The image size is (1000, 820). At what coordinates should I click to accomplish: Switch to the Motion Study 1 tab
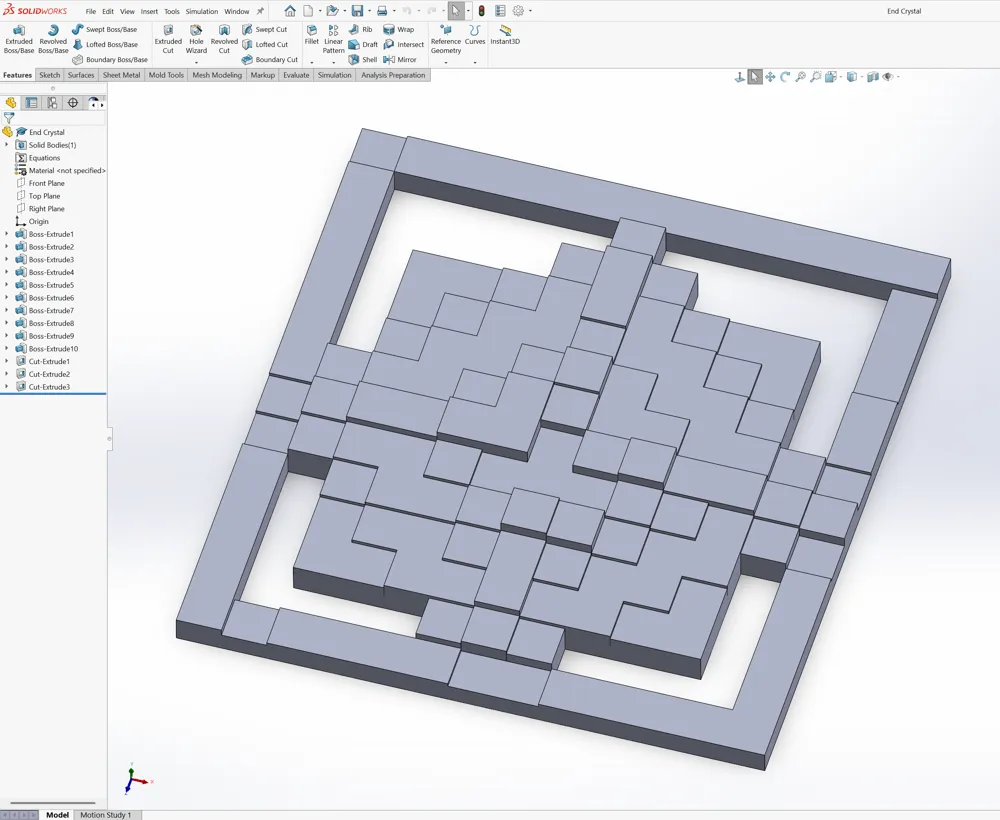[106, 814]
